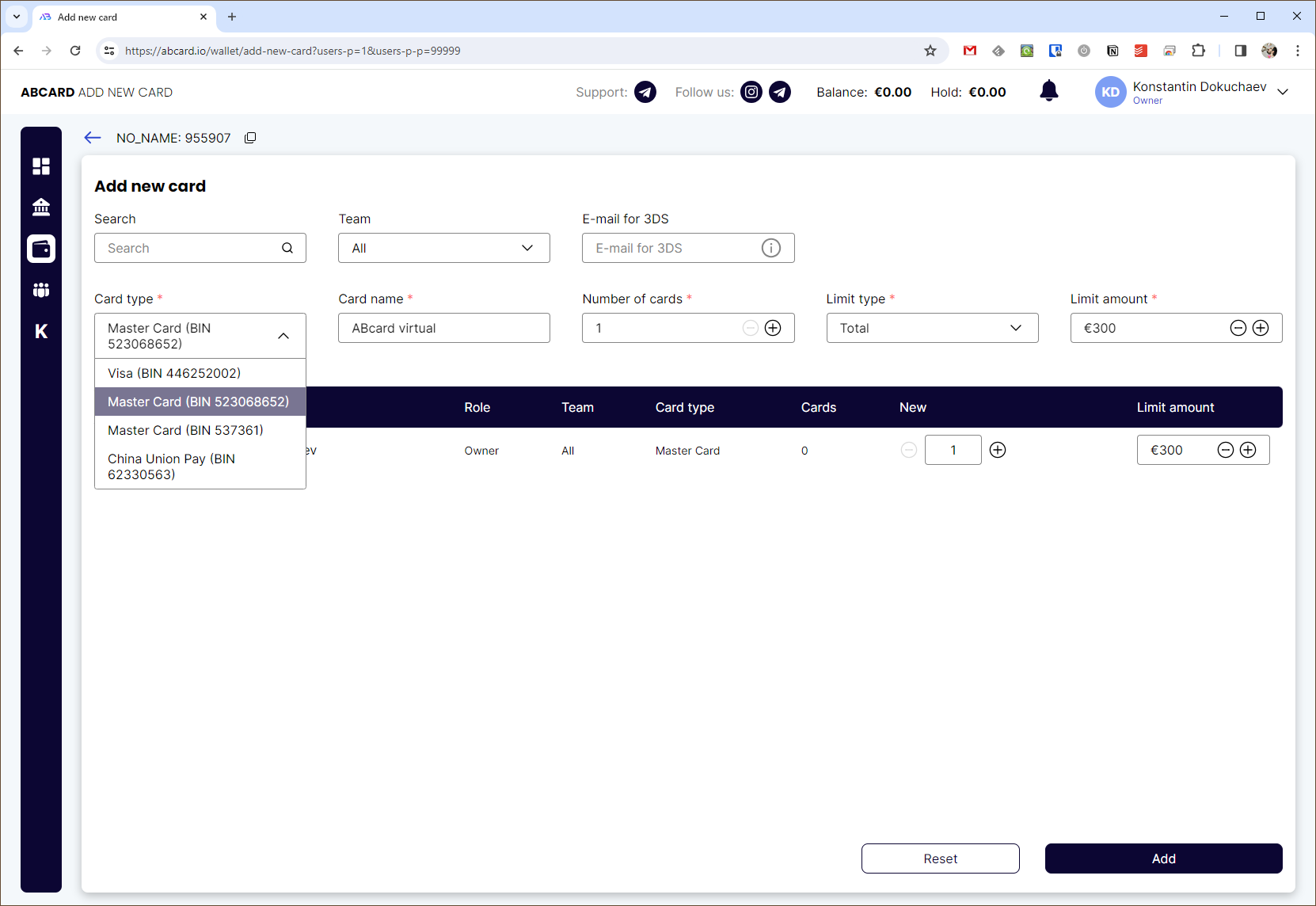Open a new browser tab
Image resolution: width=1316 pixels, height=906 pixels.
coord(232,17)
